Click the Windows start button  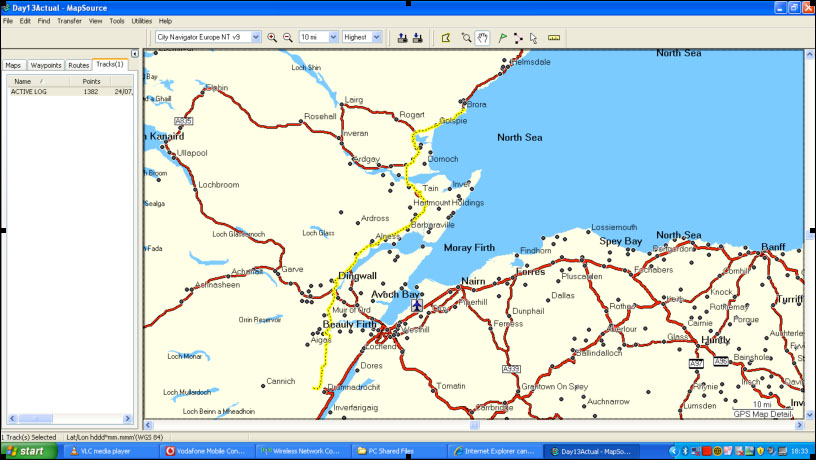pos(29,451)
